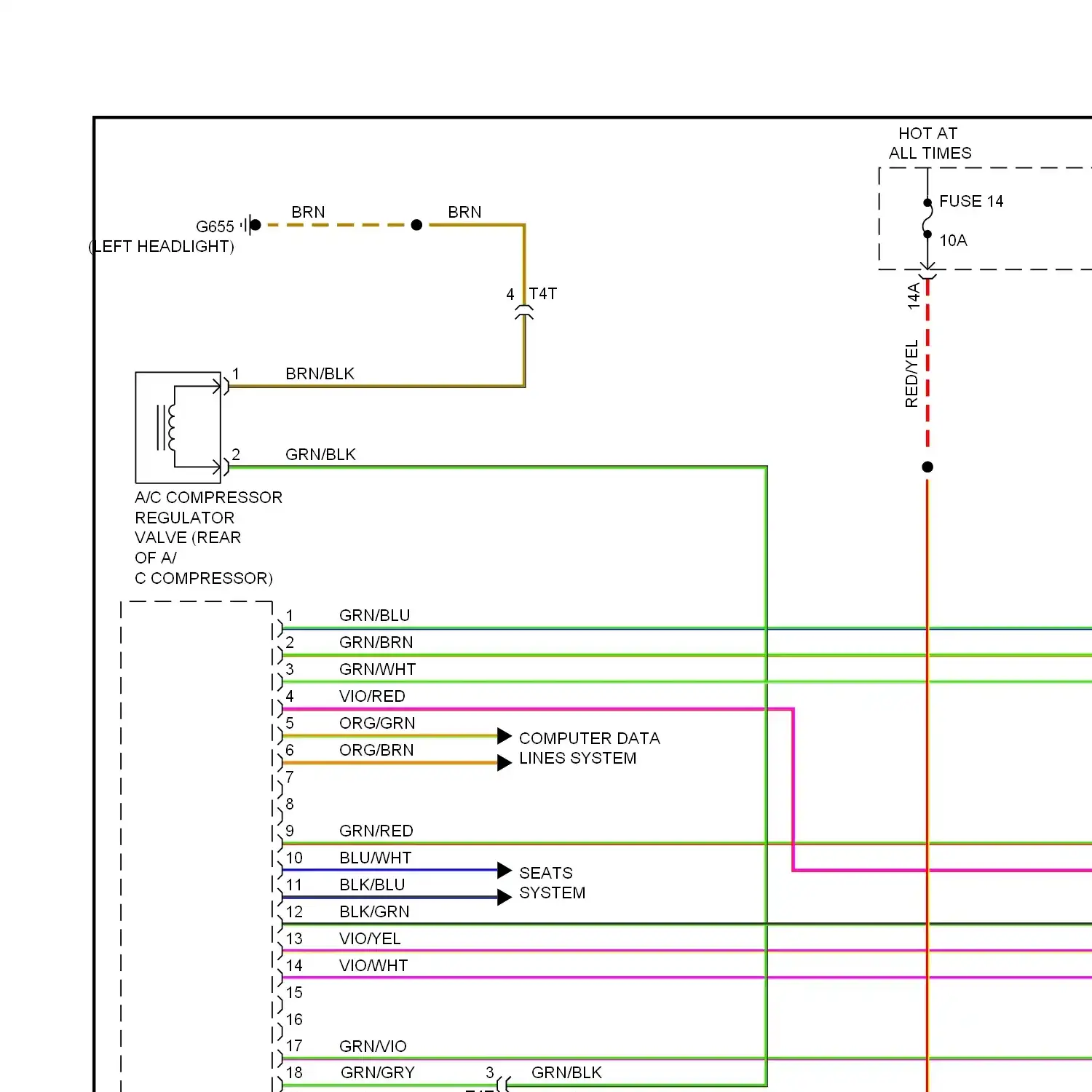
Task: Click connector pin number 7
Action: click(290, 777)
